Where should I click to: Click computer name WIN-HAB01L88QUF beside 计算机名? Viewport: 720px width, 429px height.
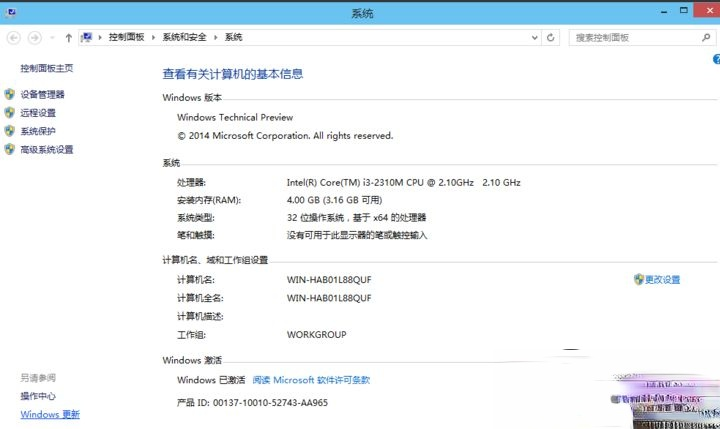(329, 280)
